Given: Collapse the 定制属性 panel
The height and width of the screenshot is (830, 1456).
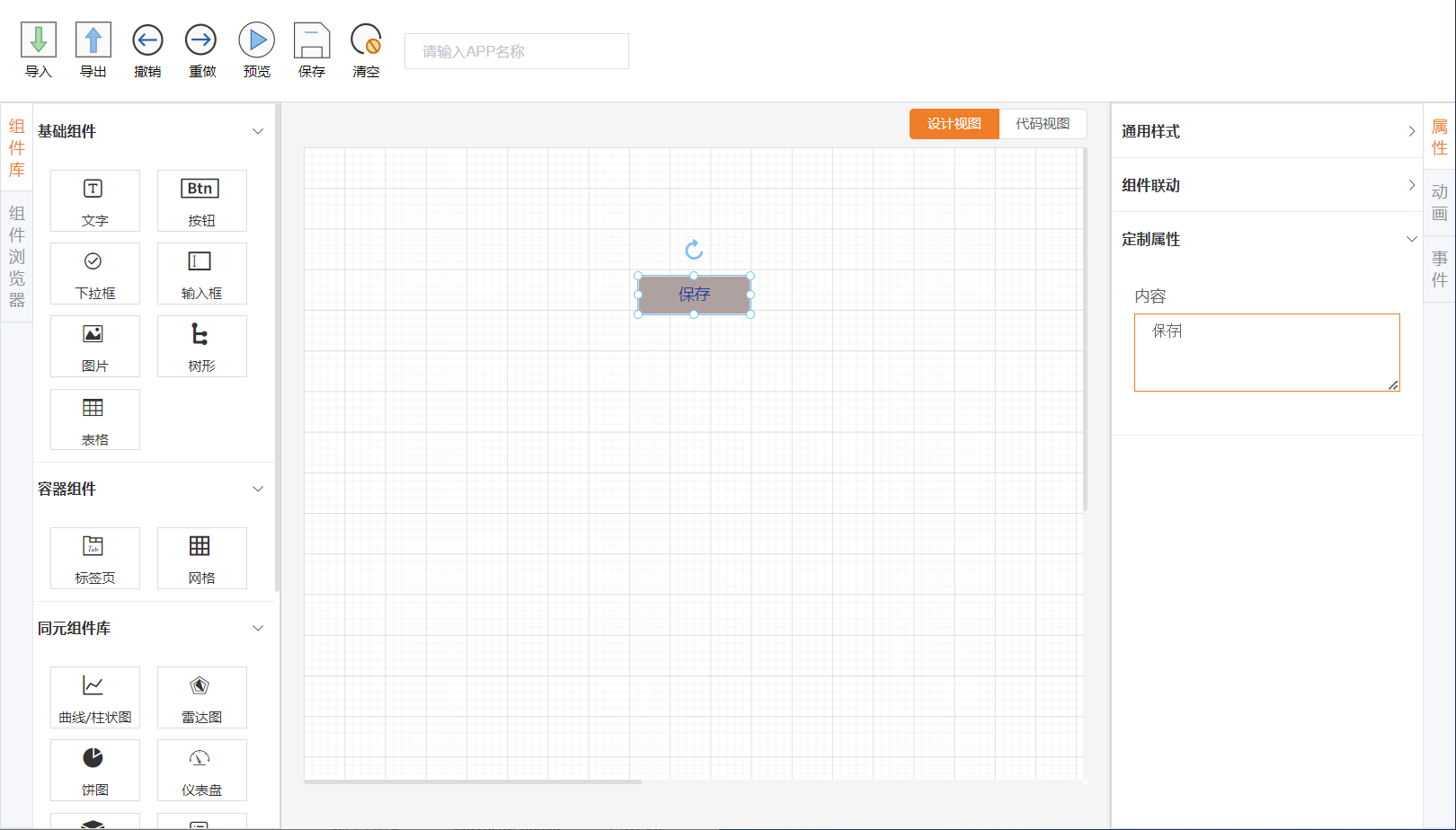Looking at the screenshot, I should pyautogui.click(x=1267, y=239).
